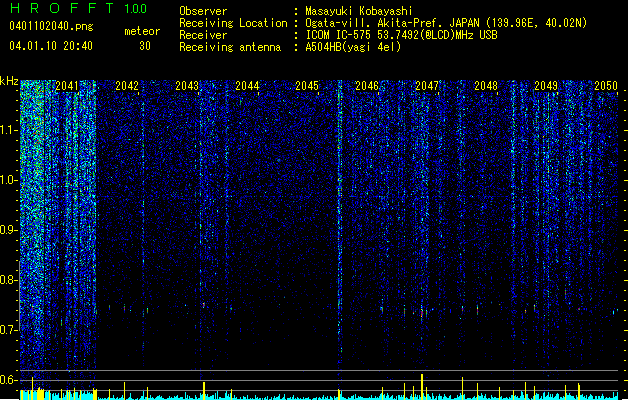Viewport: 629px width, 400px height.
Task: Click the meteor count value 30
Action: [145, 46]
